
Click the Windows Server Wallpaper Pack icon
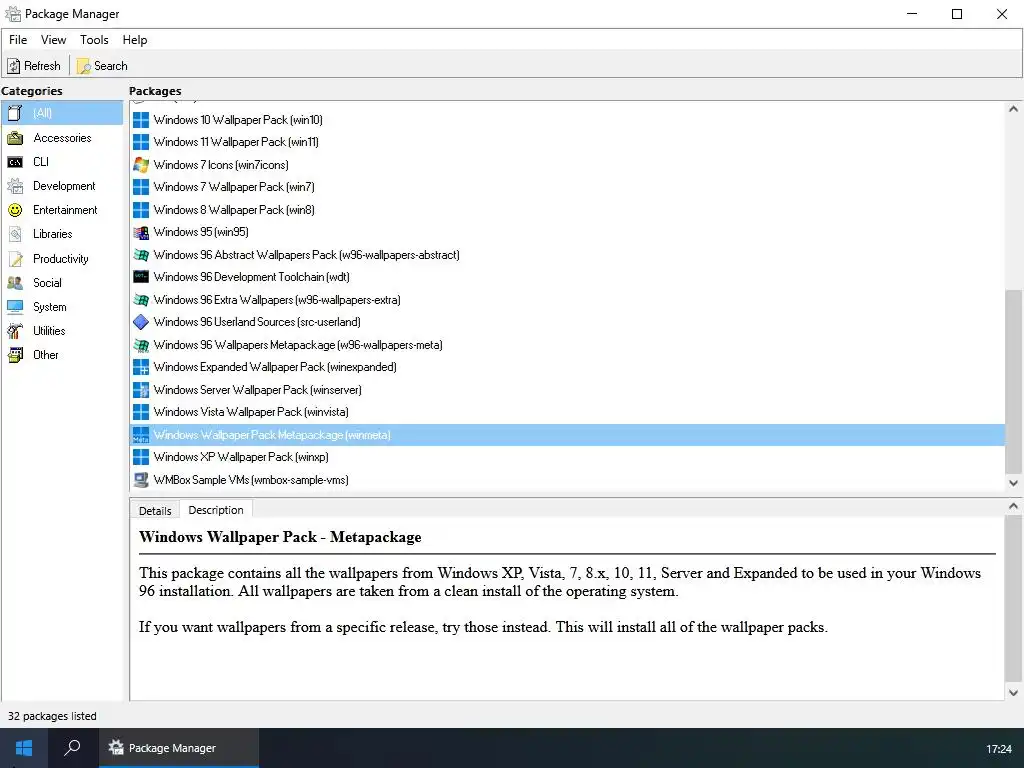coord(140,390)
